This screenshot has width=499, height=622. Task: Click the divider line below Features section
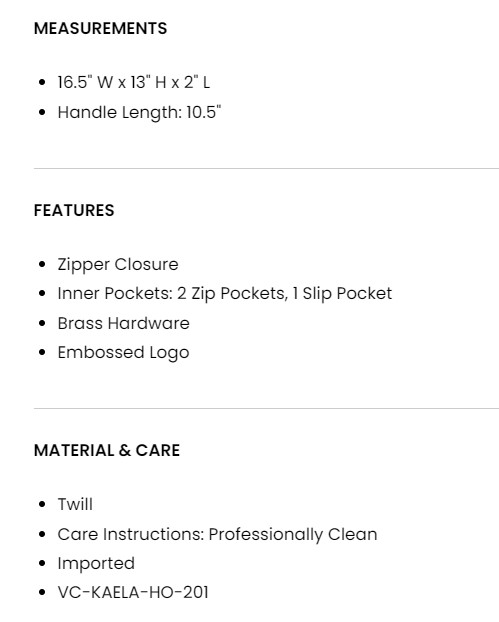tap(266, 408)
